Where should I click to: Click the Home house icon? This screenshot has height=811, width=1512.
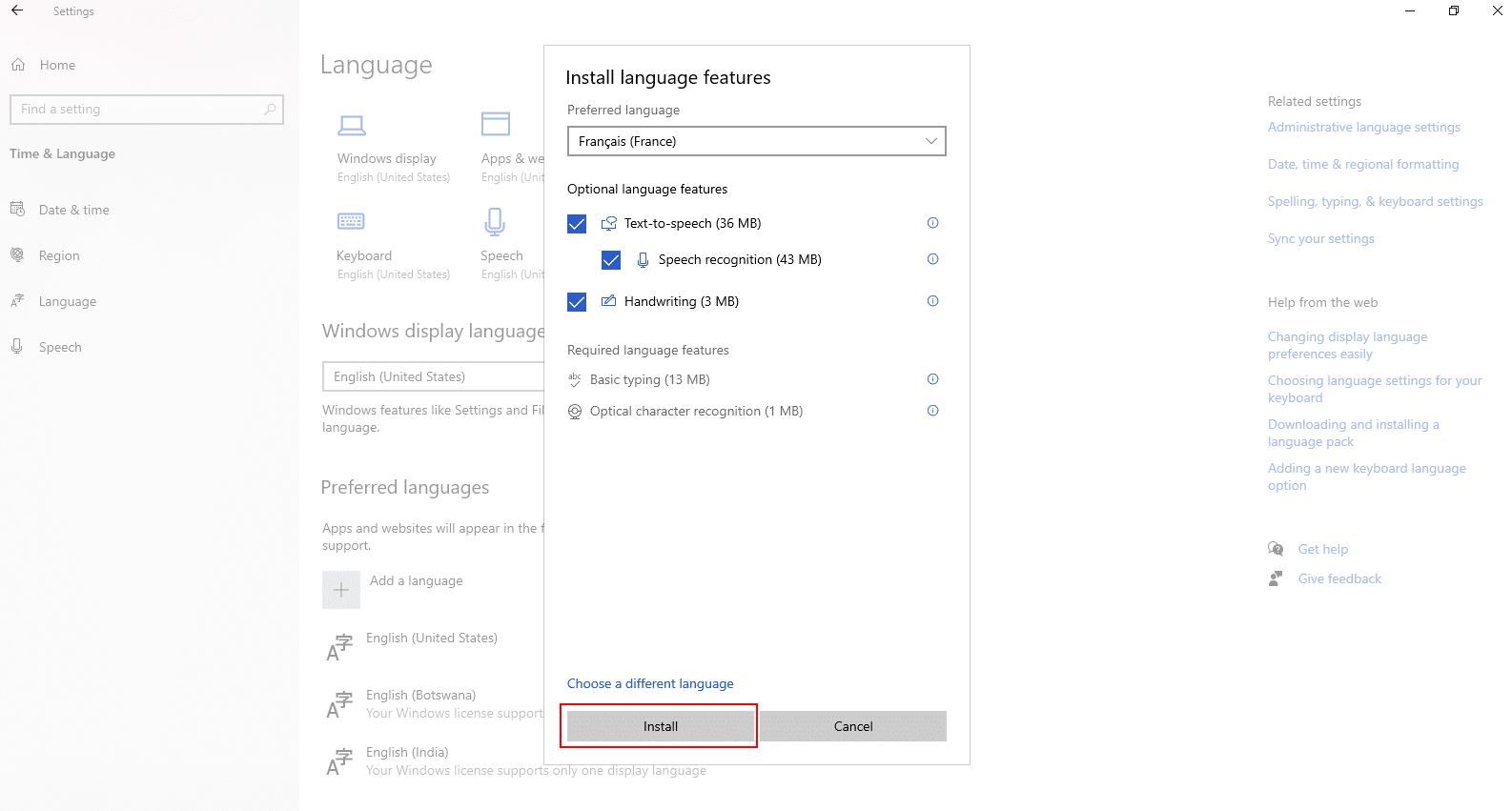(18, 65)
